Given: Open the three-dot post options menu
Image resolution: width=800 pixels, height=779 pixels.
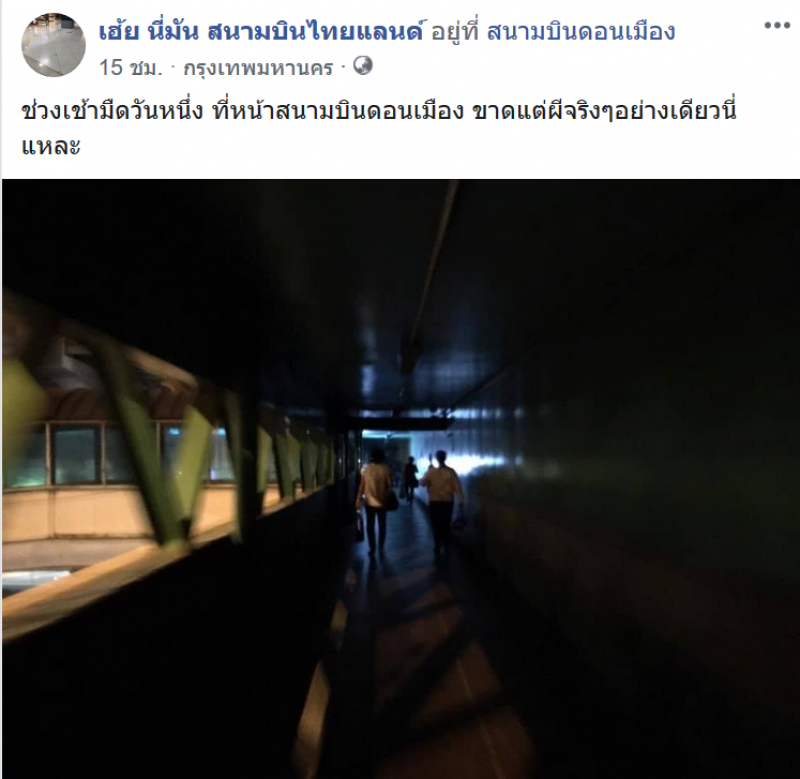Looking at the screenshot, I should coord(777,26).
